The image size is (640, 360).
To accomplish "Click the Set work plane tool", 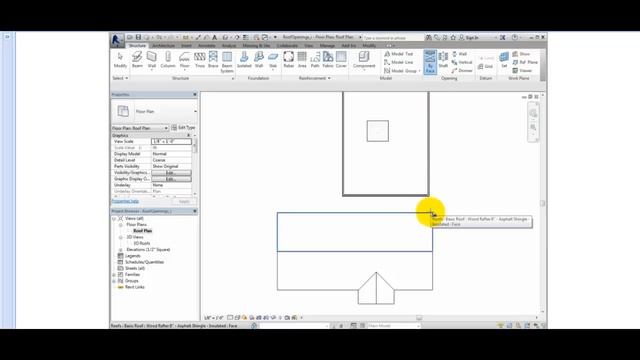I will (x=504, y=60).
